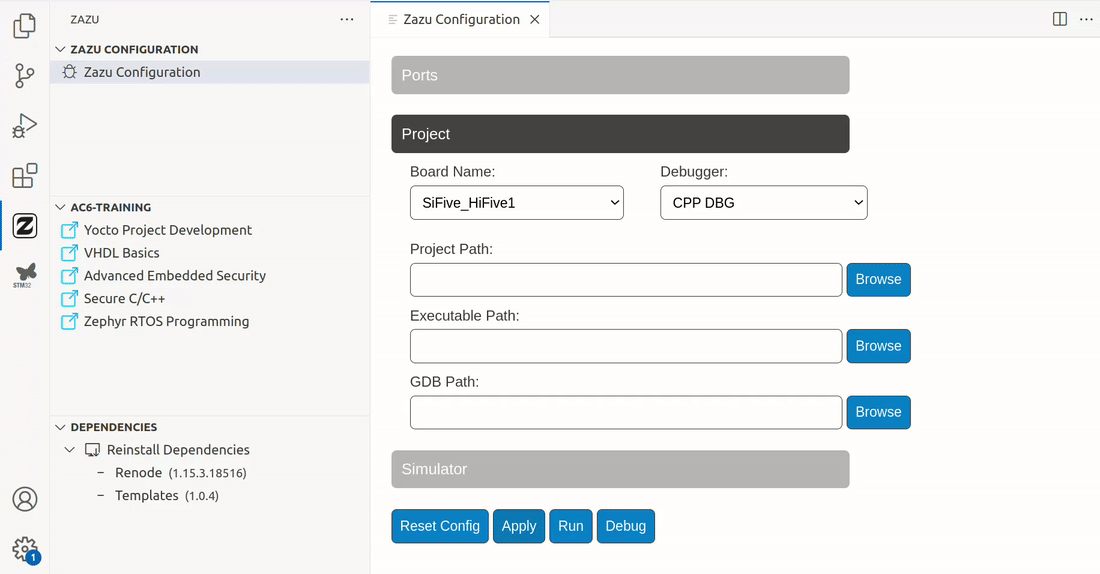
Task: Close the Zazu Configuration tab
Action: coord(535,20)
